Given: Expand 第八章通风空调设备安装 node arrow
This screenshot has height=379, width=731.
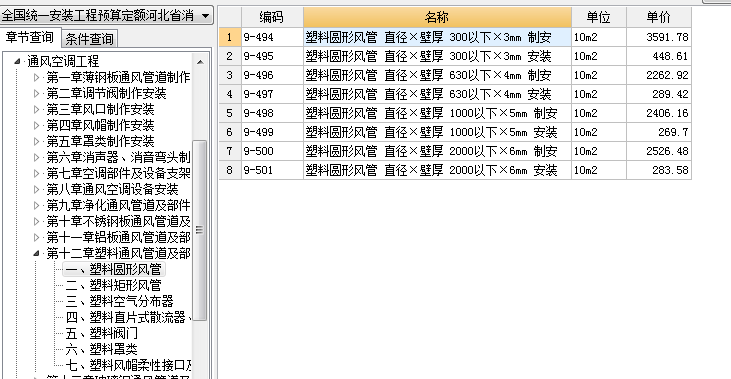Looking at the screenshot, I should (36, 189).
